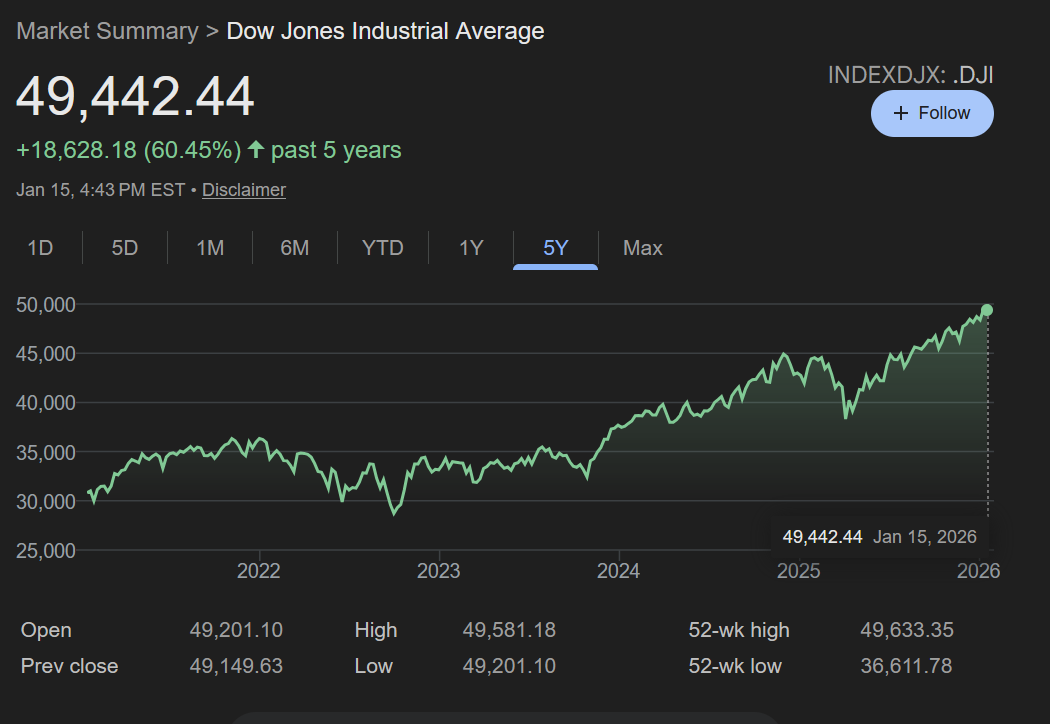Screen dimensions: 1050x724
Task: Show the 1M chart range
Action: click(210, 248)
